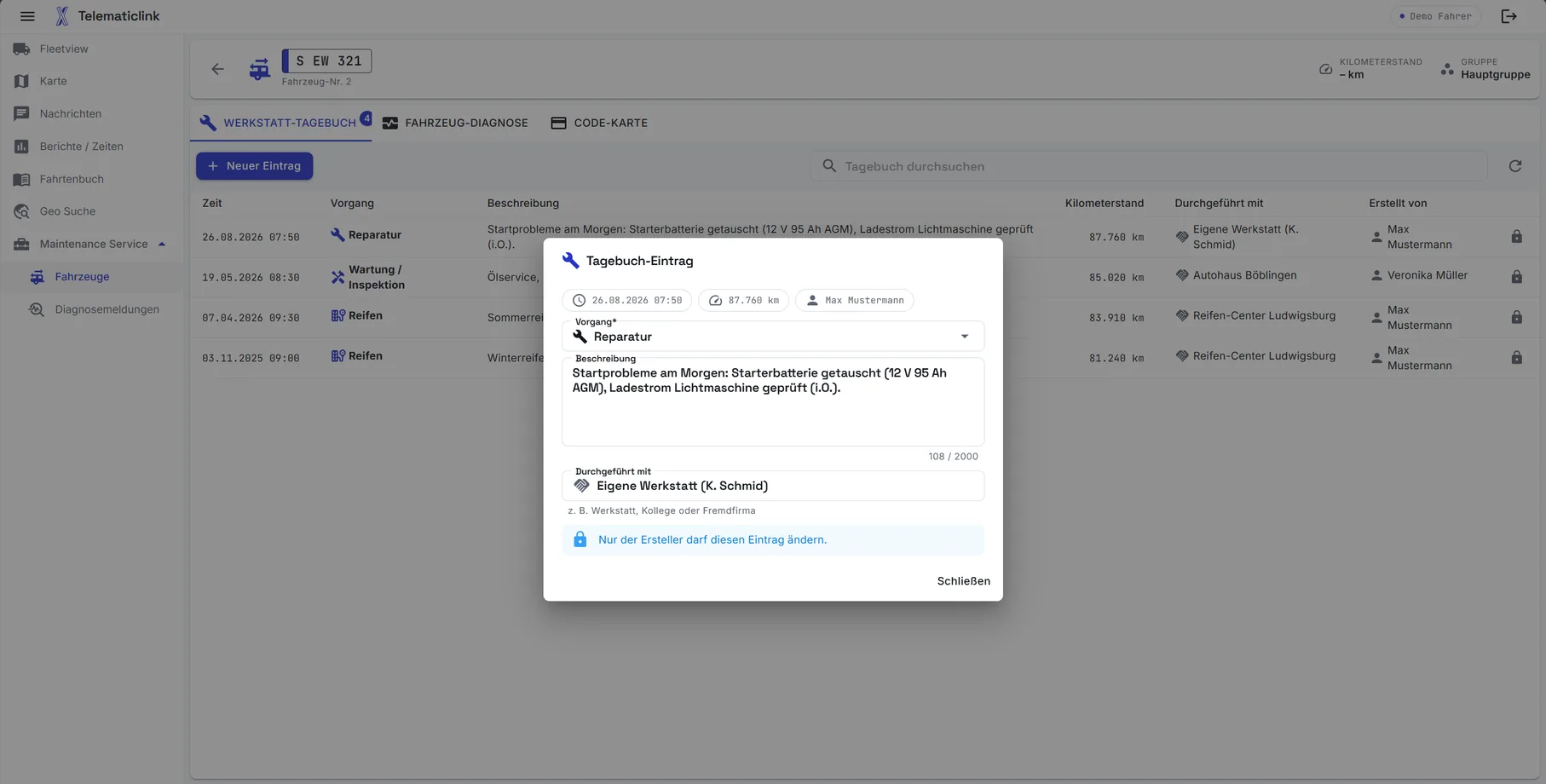
Task: Click the 81.240 km value
Action: [1116, 358]
